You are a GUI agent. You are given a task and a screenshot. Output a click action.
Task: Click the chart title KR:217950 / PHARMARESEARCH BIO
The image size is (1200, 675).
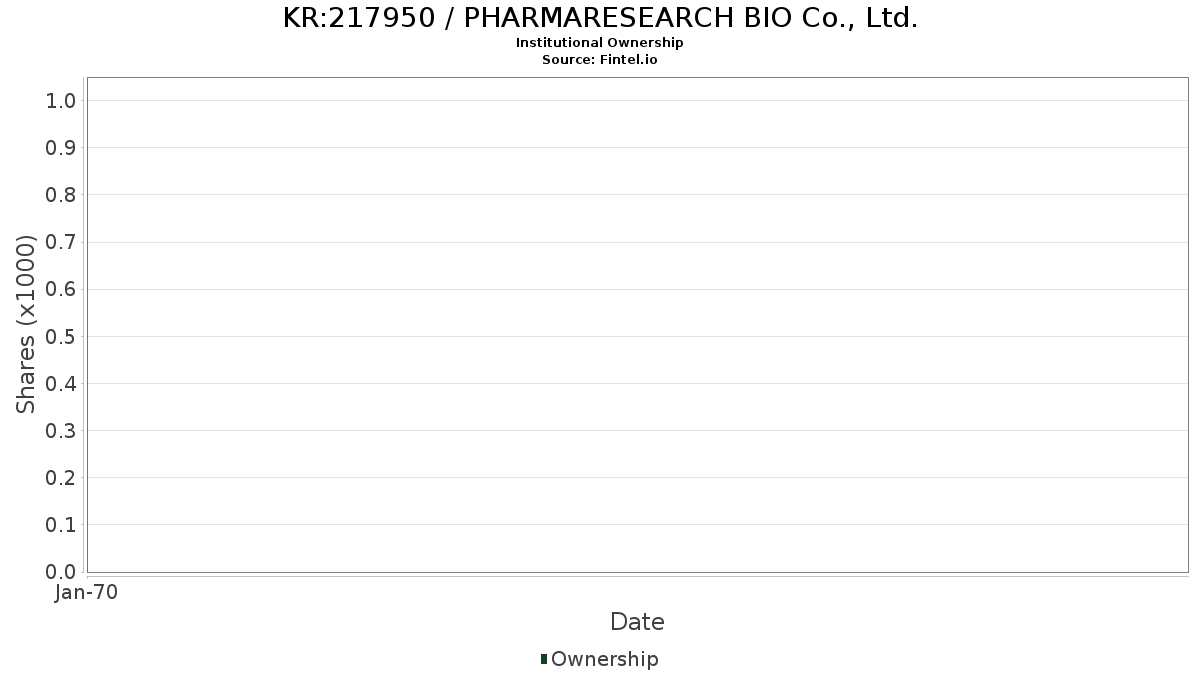600,18
